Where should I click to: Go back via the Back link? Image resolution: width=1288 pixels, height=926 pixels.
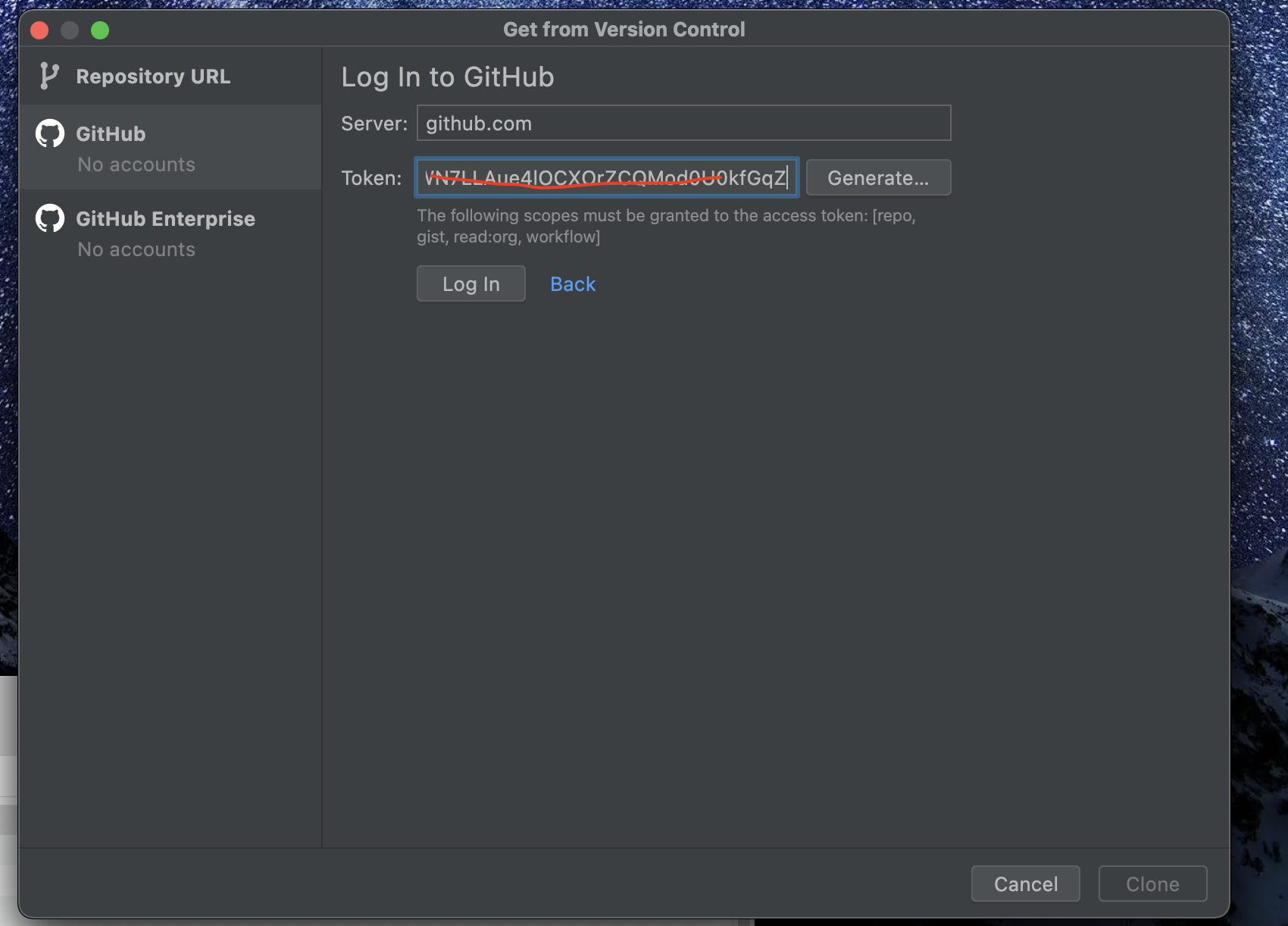click(573, 283)
